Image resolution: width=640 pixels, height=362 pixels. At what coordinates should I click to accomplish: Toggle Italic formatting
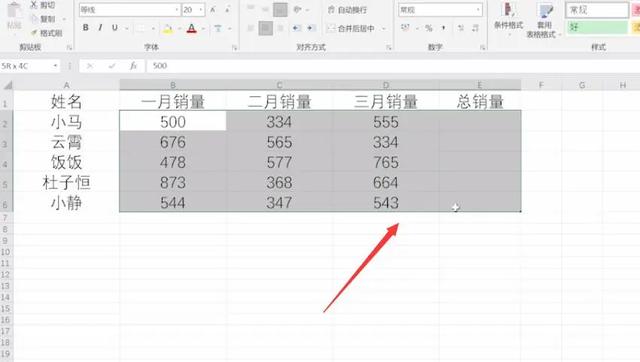click(x=100, y=28)
